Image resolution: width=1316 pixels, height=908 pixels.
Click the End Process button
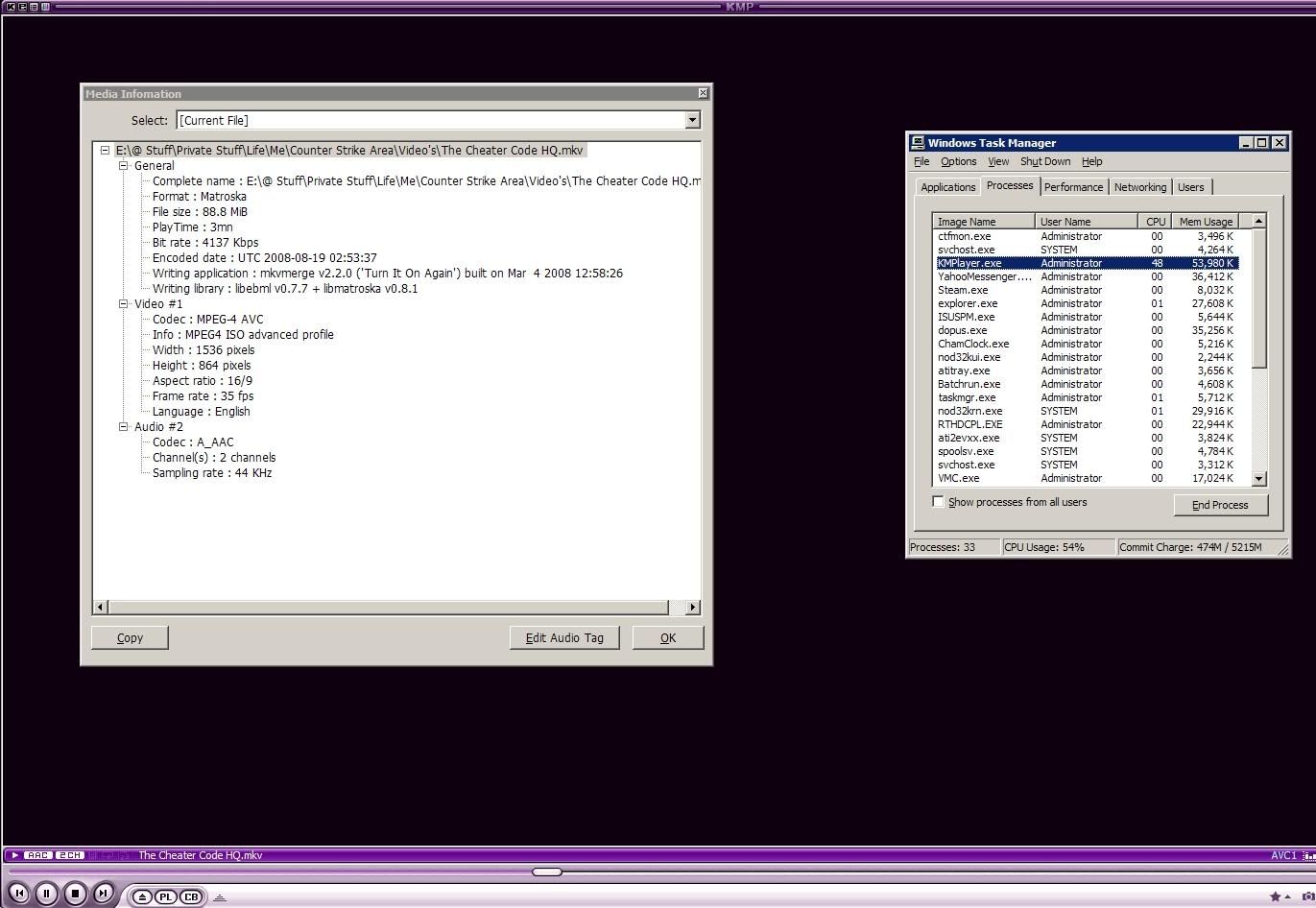click(x=1220, y=505)
